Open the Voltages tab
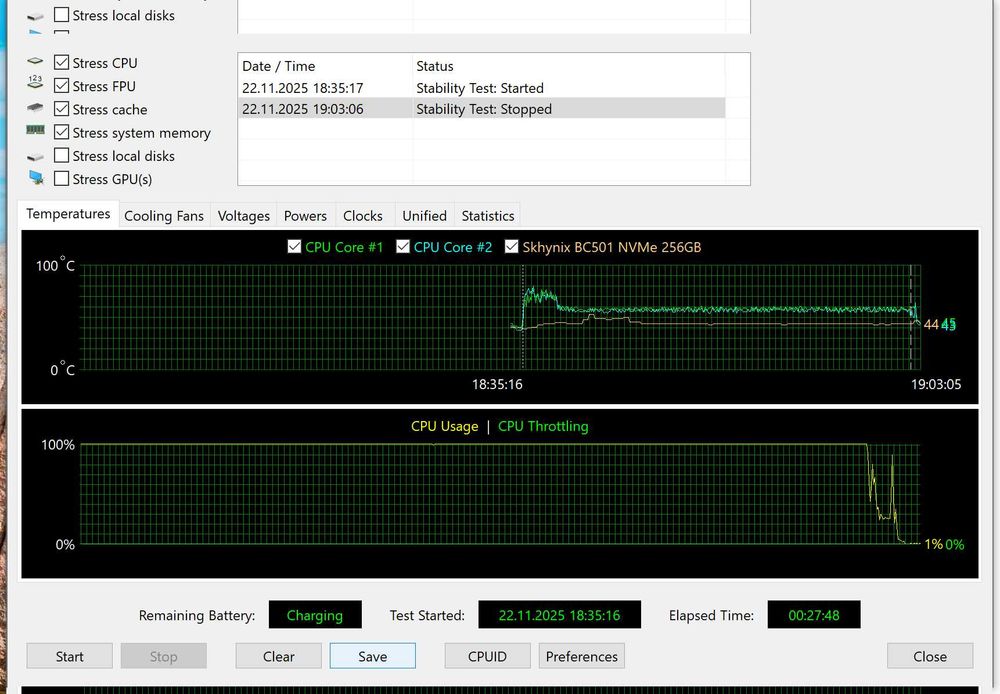The image size is (1000, 694). pos(244,216)
